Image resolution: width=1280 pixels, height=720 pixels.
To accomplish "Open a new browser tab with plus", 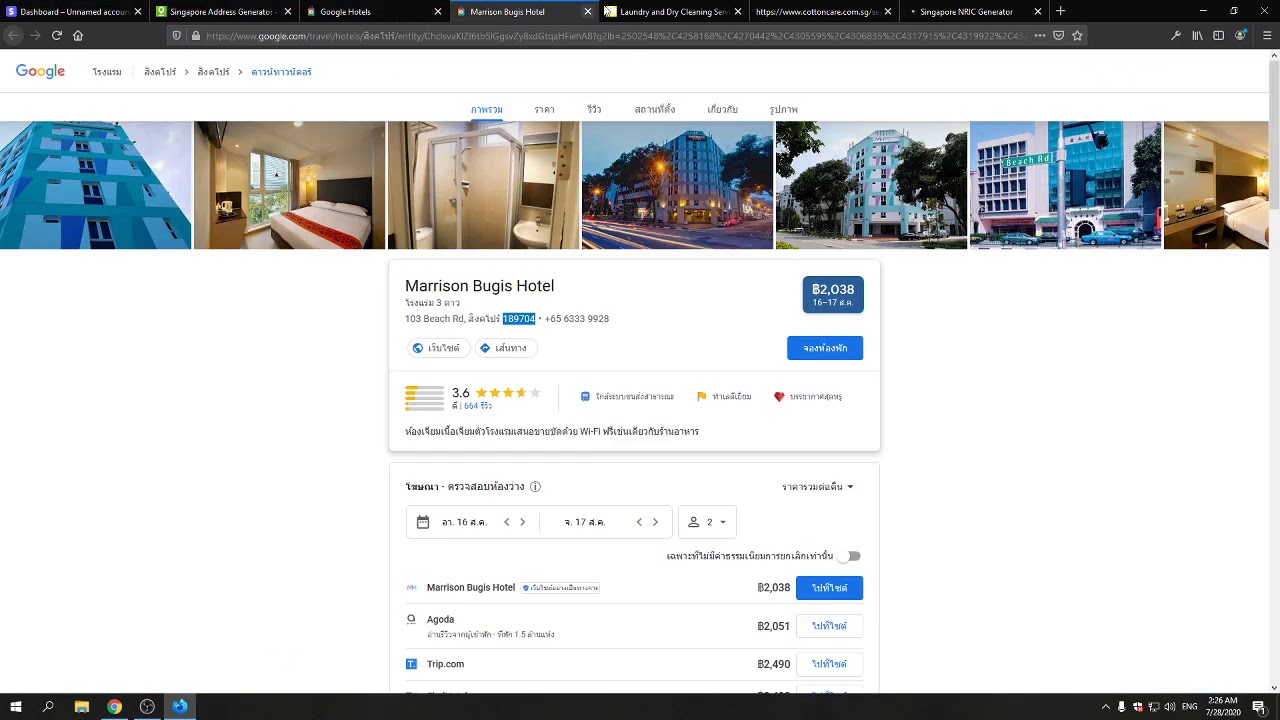I will (x=1060, y=11).
